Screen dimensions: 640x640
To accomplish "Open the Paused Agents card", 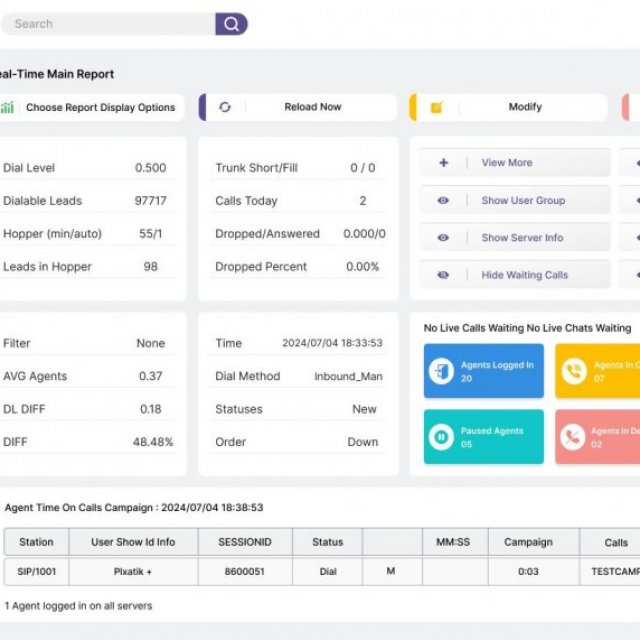I will [484, 437].
